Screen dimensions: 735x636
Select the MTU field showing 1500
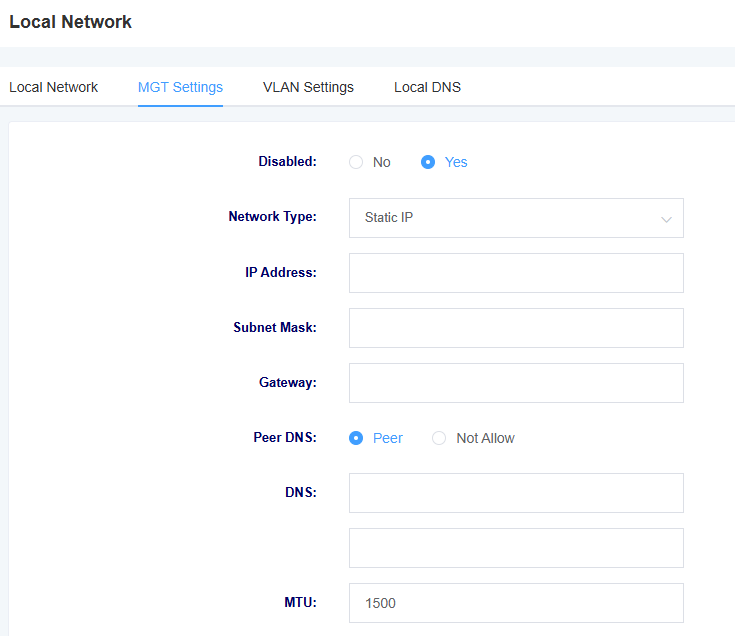516,603
